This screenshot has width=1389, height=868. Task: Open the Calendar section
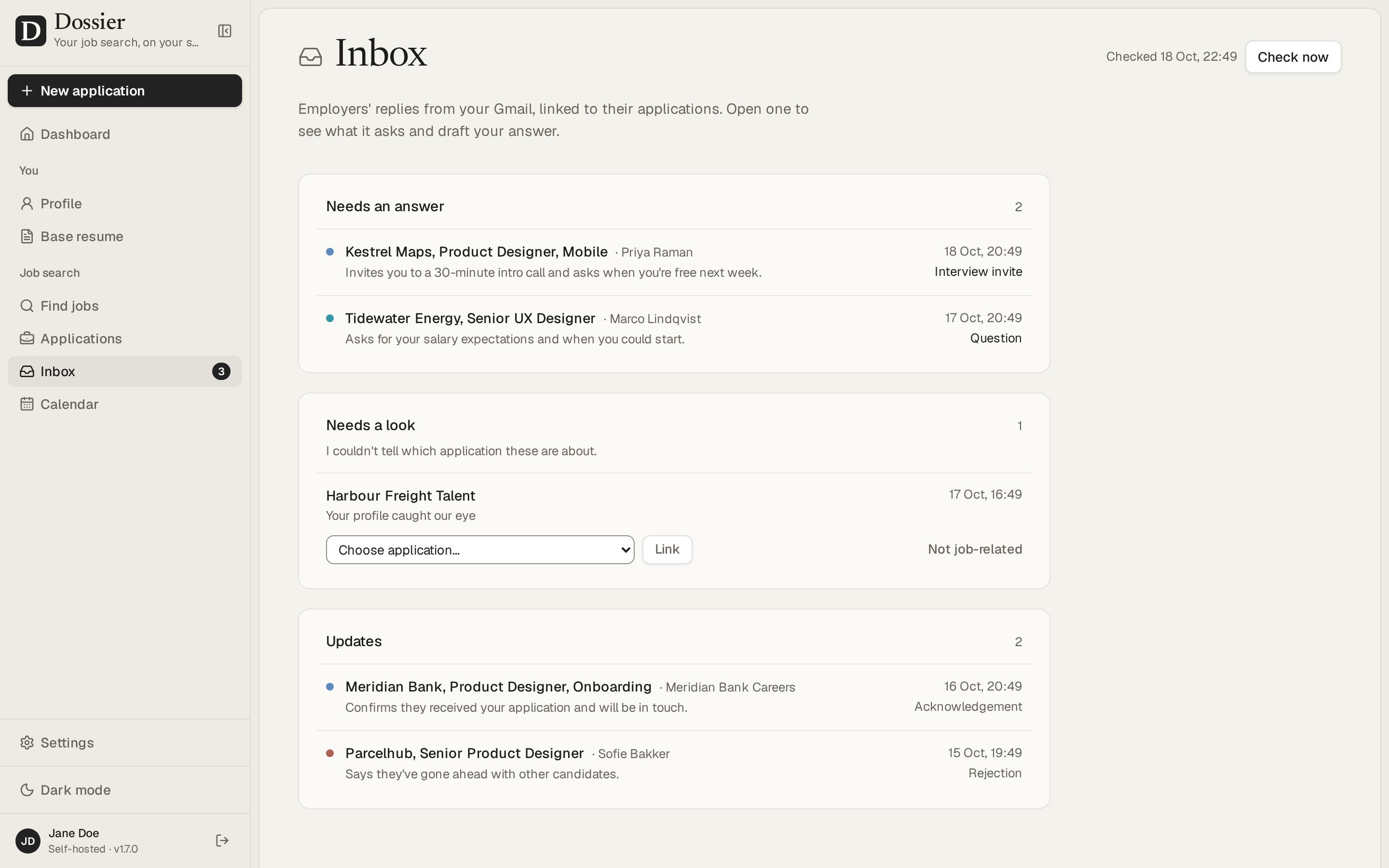pyautogui.click(x=124, y=404)
